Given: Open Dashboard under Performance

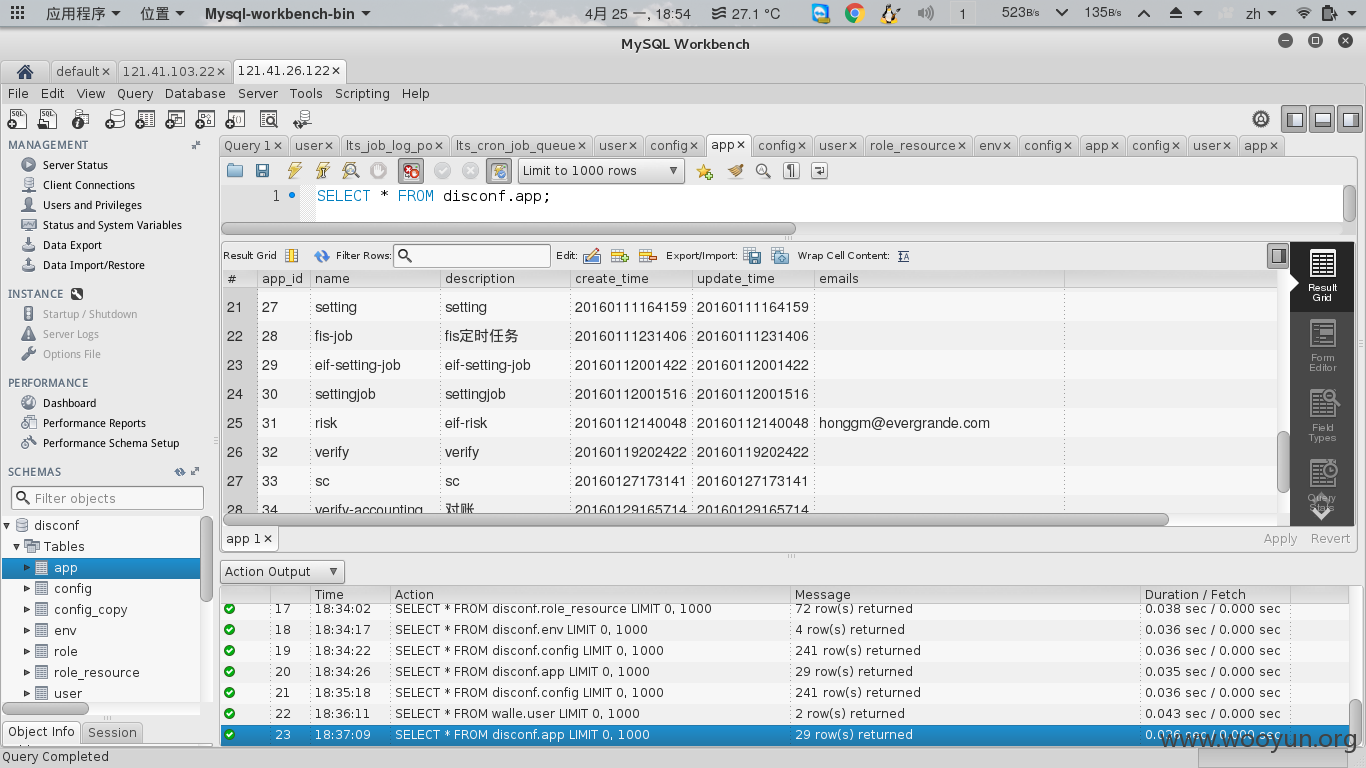Looking at the screenshot, I should tap(69, 403).
